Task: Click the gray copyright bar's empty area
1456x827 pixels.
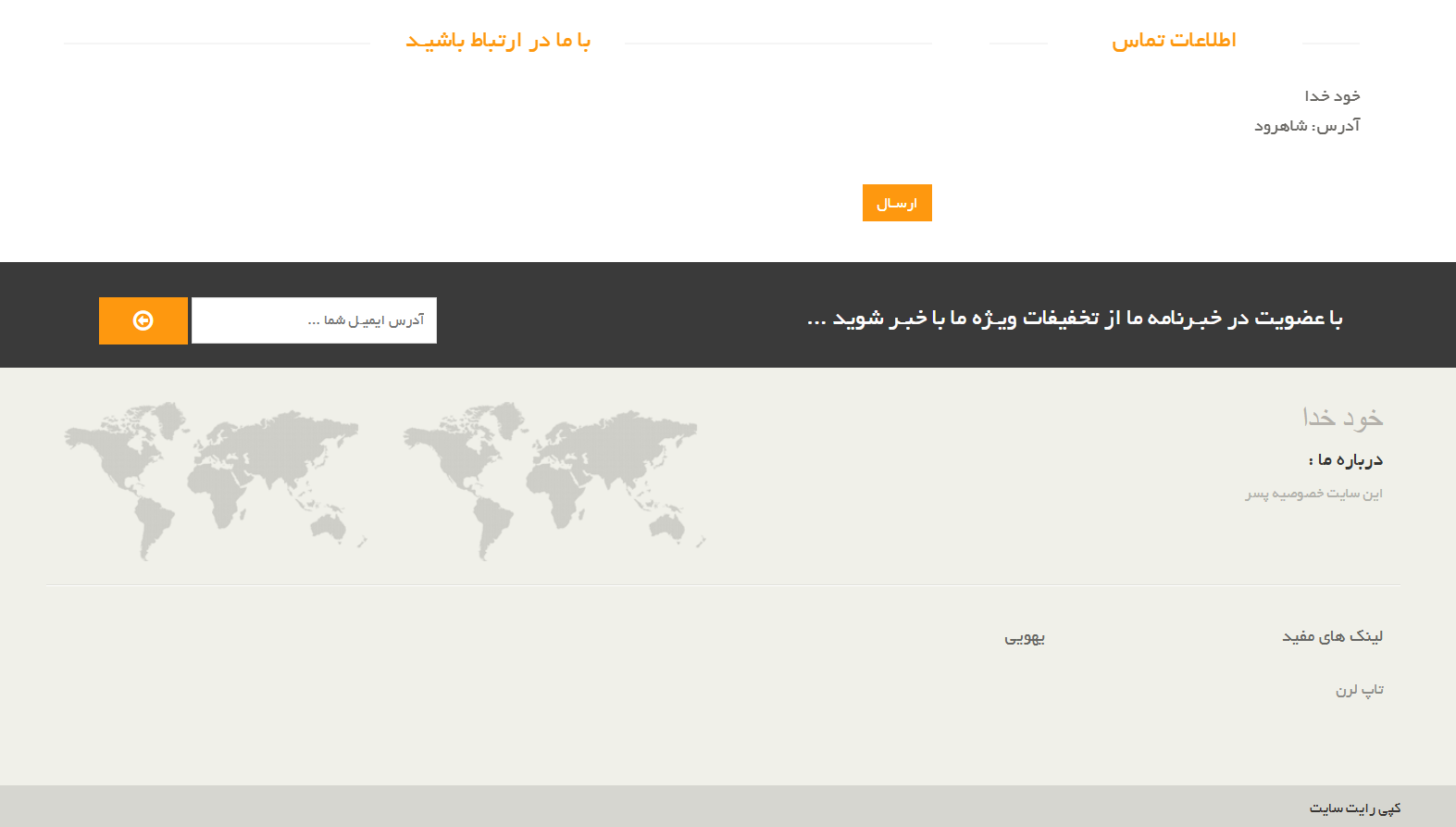Action: point(648,807)
